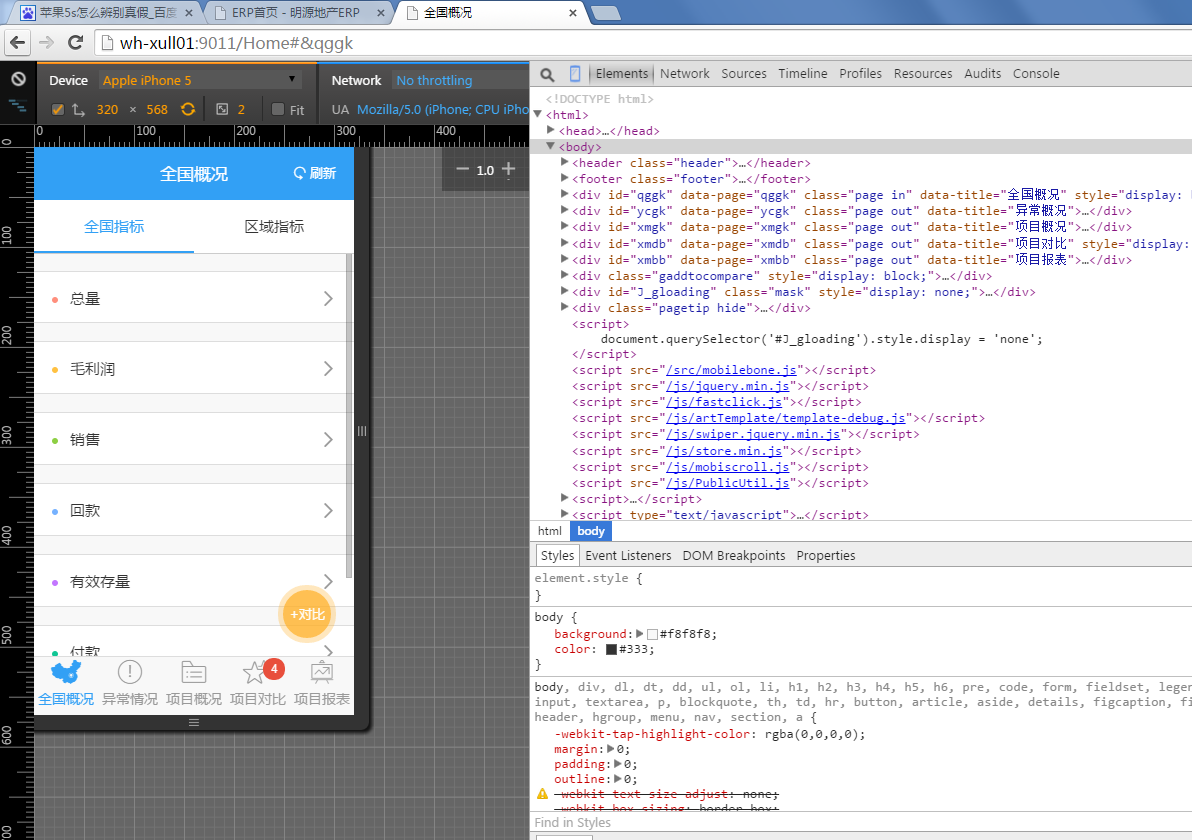Swap dimensions arrow icon next to 320
The width and height of the screenshot is (1192, 840).
(78, 109)
